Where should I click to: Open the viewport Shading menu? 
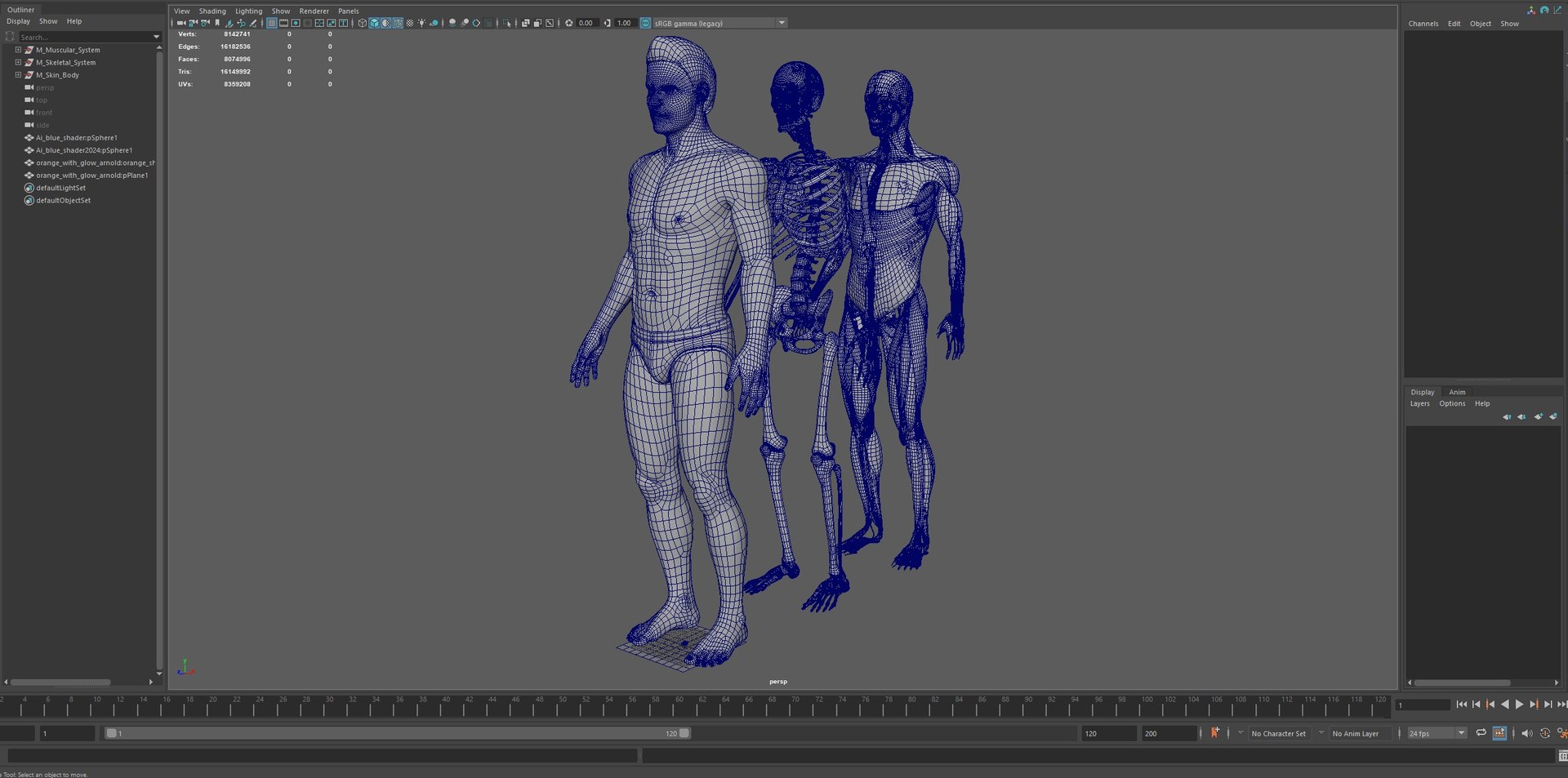click(212, 11)
